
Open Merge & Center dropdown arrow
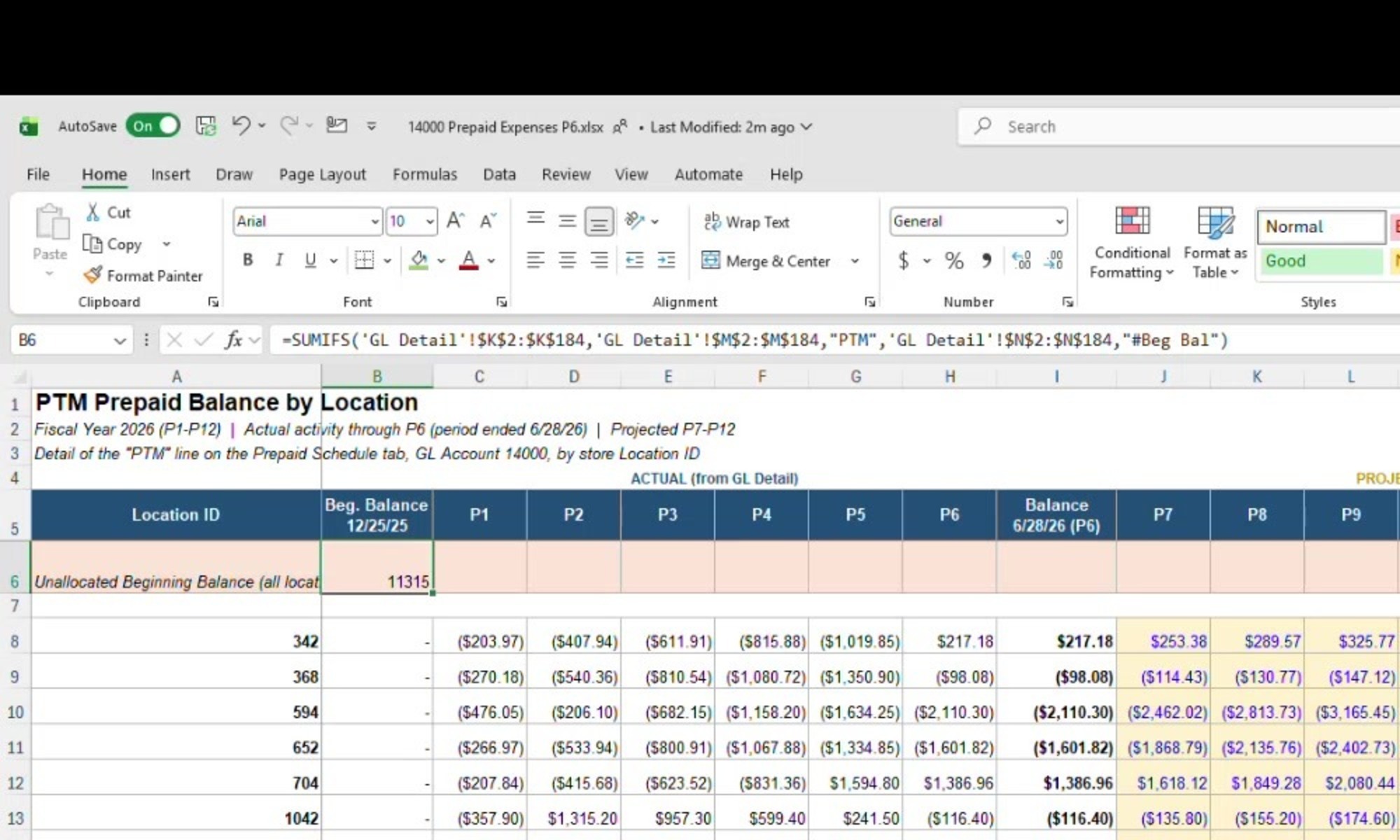point(855,261)
